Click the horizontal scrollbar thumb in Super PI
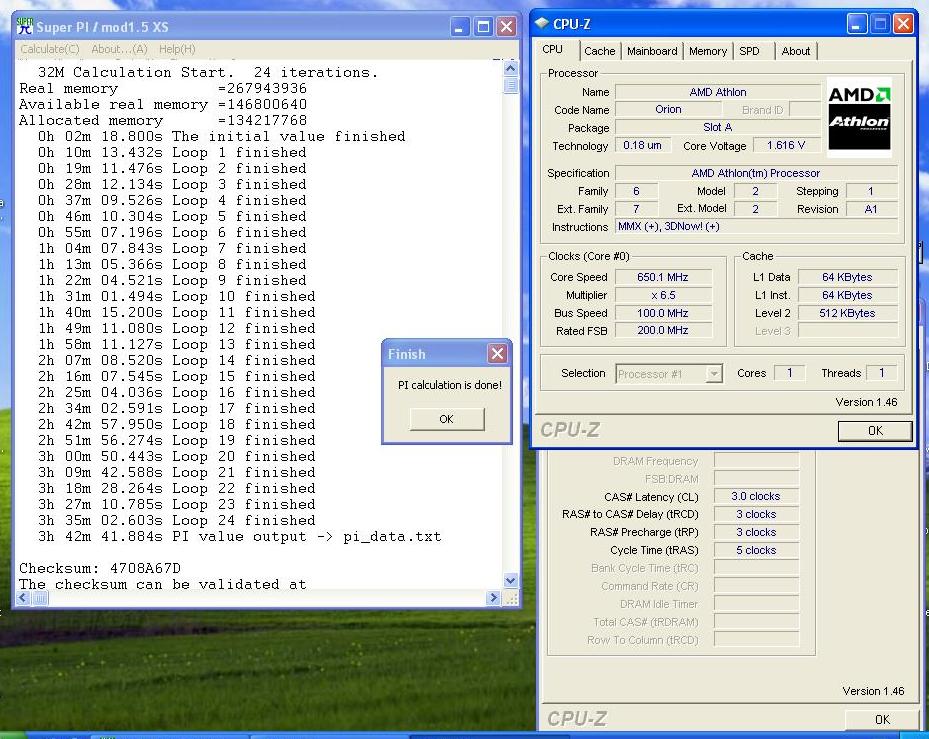 click(x=40, y=598)
